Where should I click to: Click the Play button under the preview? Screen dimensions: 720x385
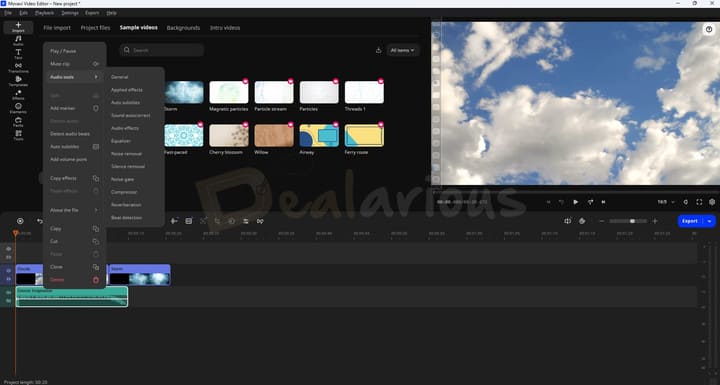[x=575, y=202]
